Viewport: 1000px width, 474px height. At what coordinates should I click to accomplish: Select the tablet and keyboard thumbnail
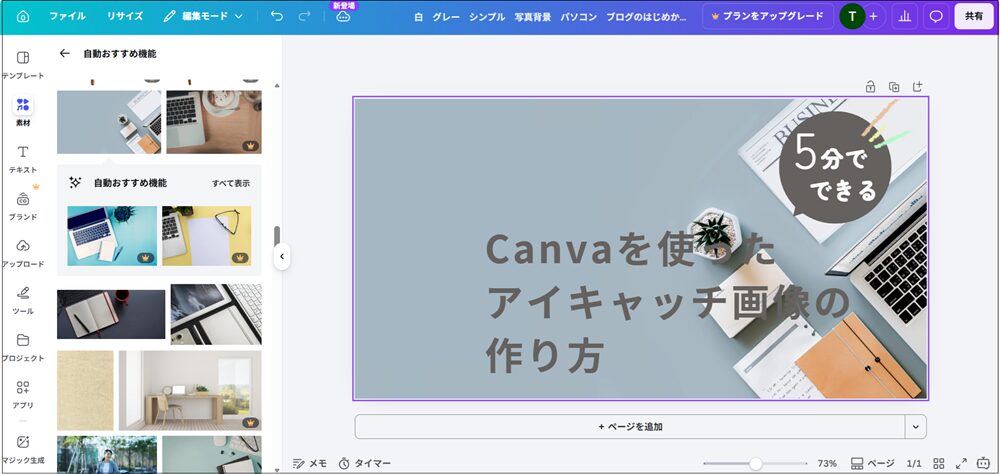(216, 314)
